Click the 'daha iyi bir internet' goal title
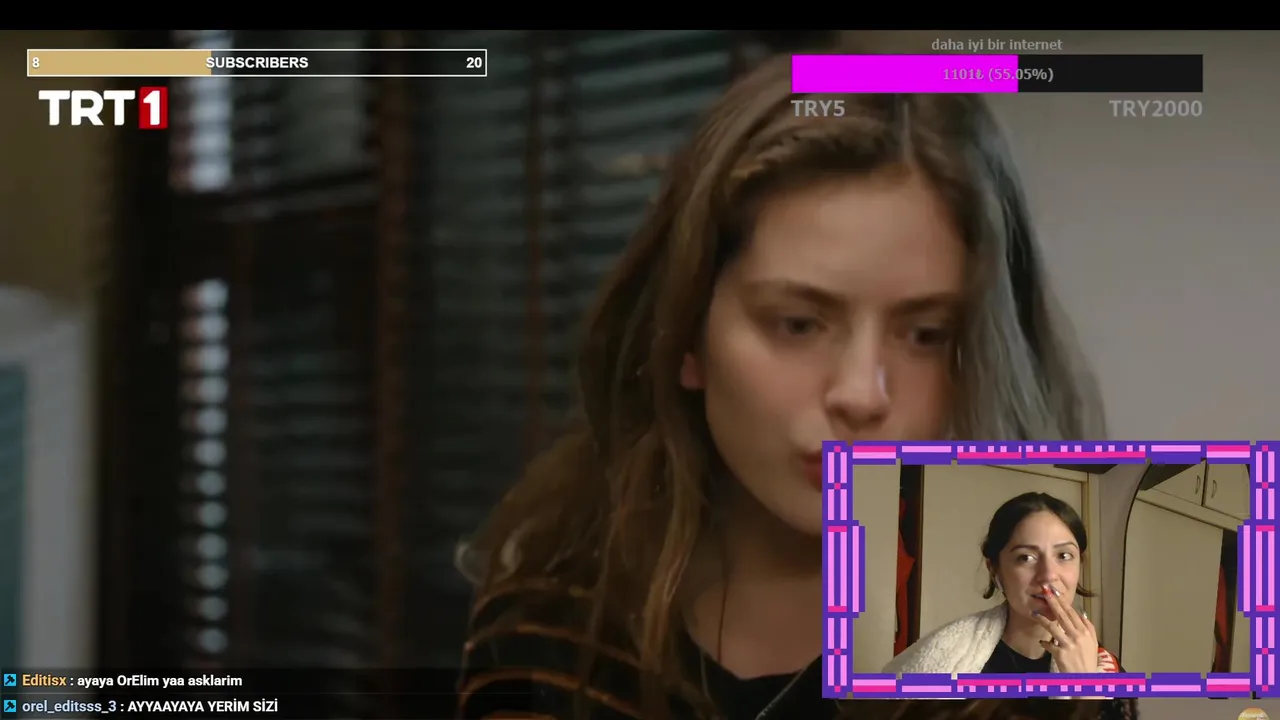 coord(996,44)
